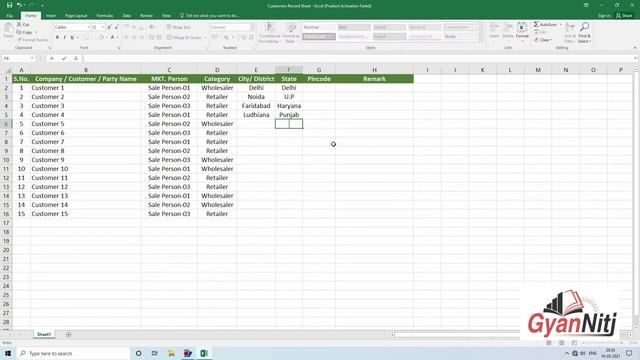Increase the font size
Viewport: 640px width, 360px height.
pos(109,27)
